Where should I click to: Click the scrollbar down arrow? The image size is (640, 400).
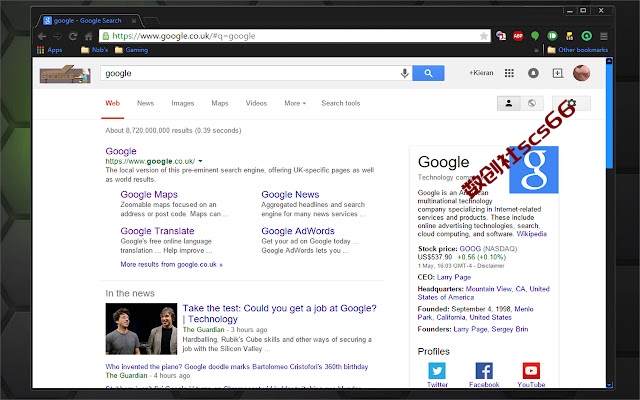pyautogui.click(x=609, y=384)
